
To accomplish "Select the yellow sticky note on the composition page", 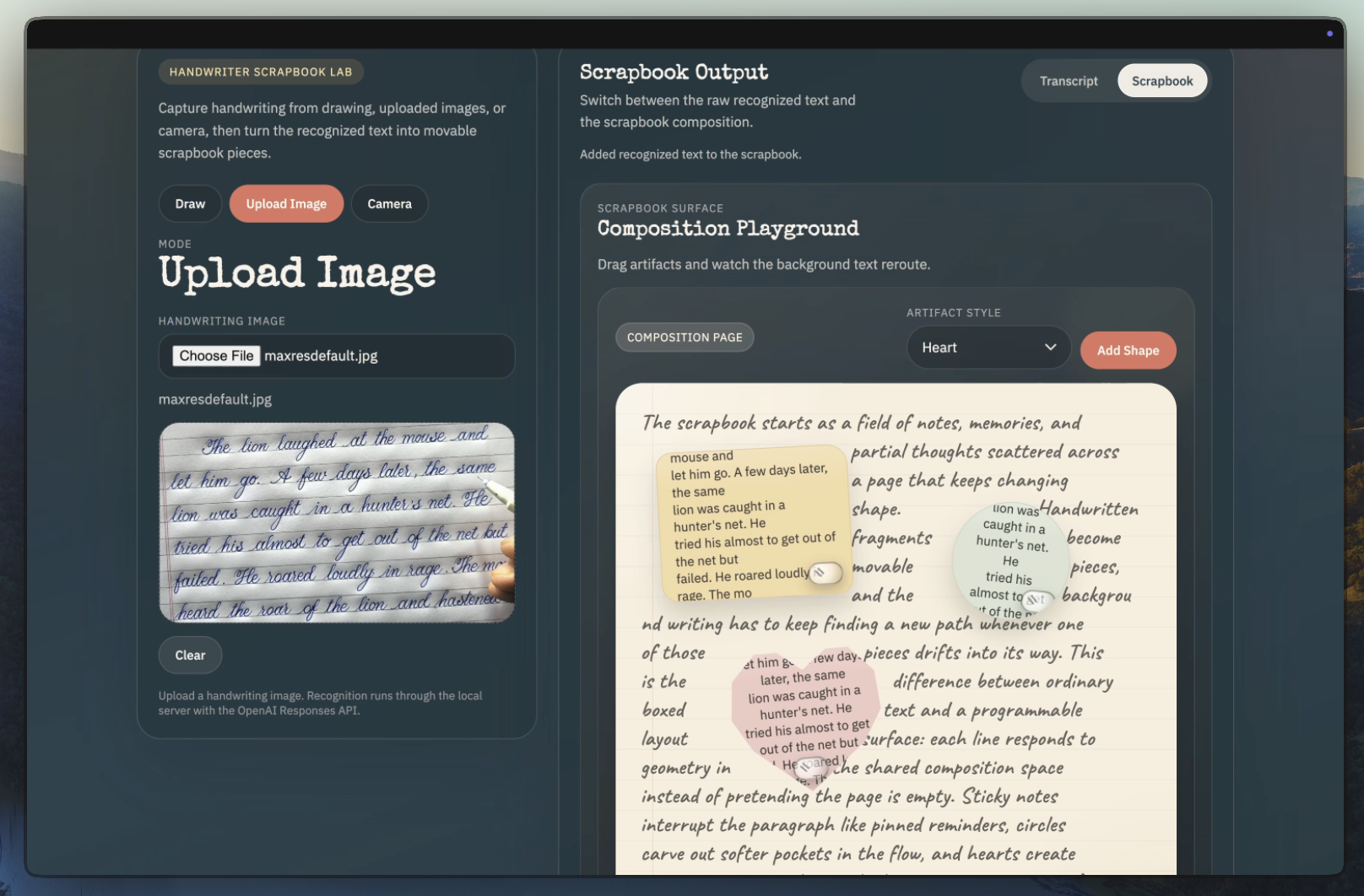I will coord(743,506).
